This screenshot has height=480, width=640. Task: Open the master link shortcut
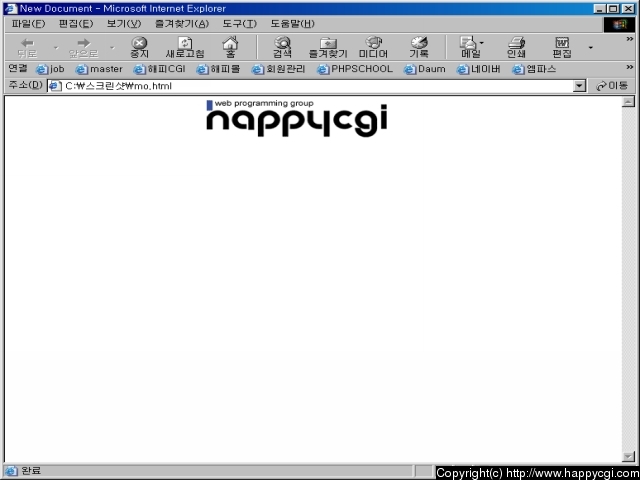click(99, 69)
